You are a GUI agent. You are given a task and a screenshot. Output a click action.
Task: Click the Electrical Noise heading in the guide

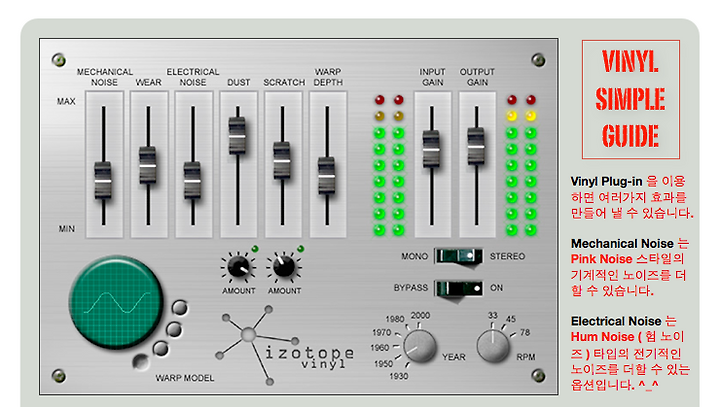tap(616, 321)
